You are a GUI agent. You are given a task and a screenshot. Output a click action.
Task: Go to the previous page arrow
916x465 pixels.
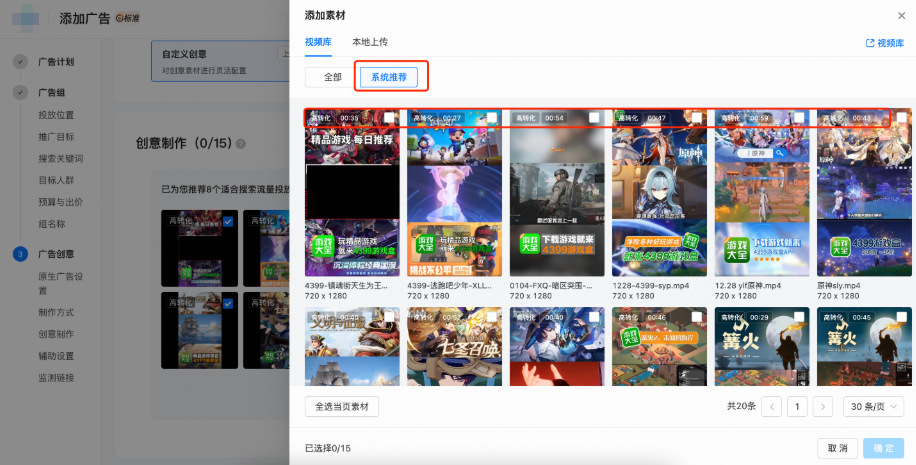(772, 407)
